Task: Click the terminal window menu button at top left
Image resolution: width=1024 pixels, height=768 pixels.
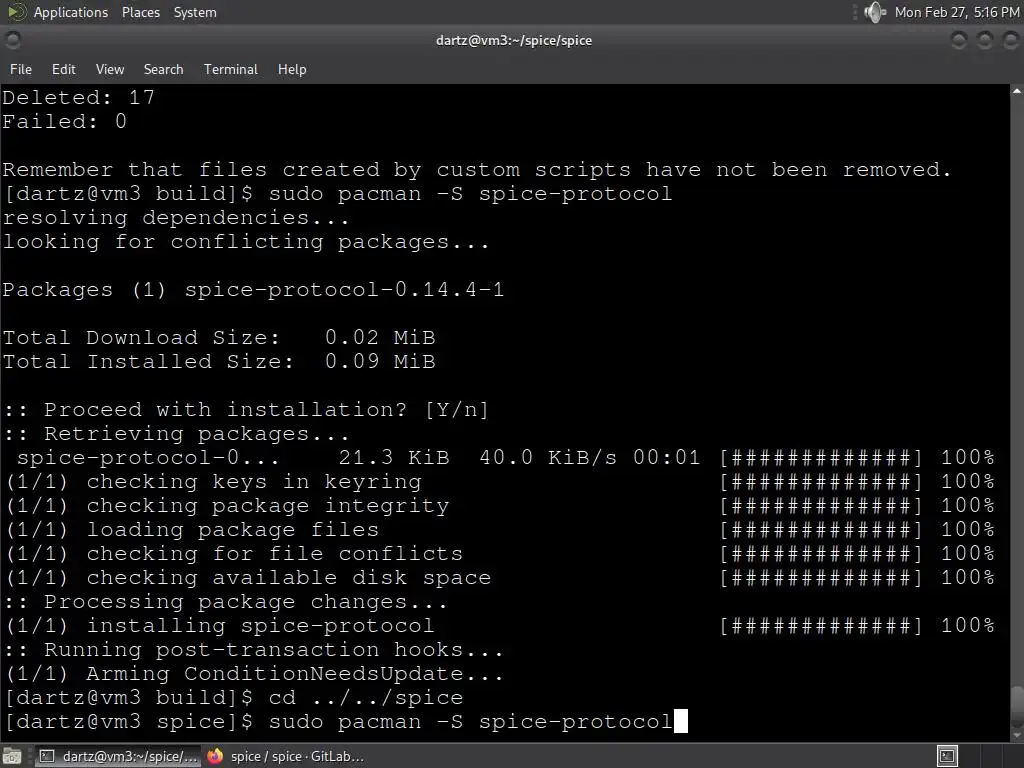Action: click(x=12, y=40)
